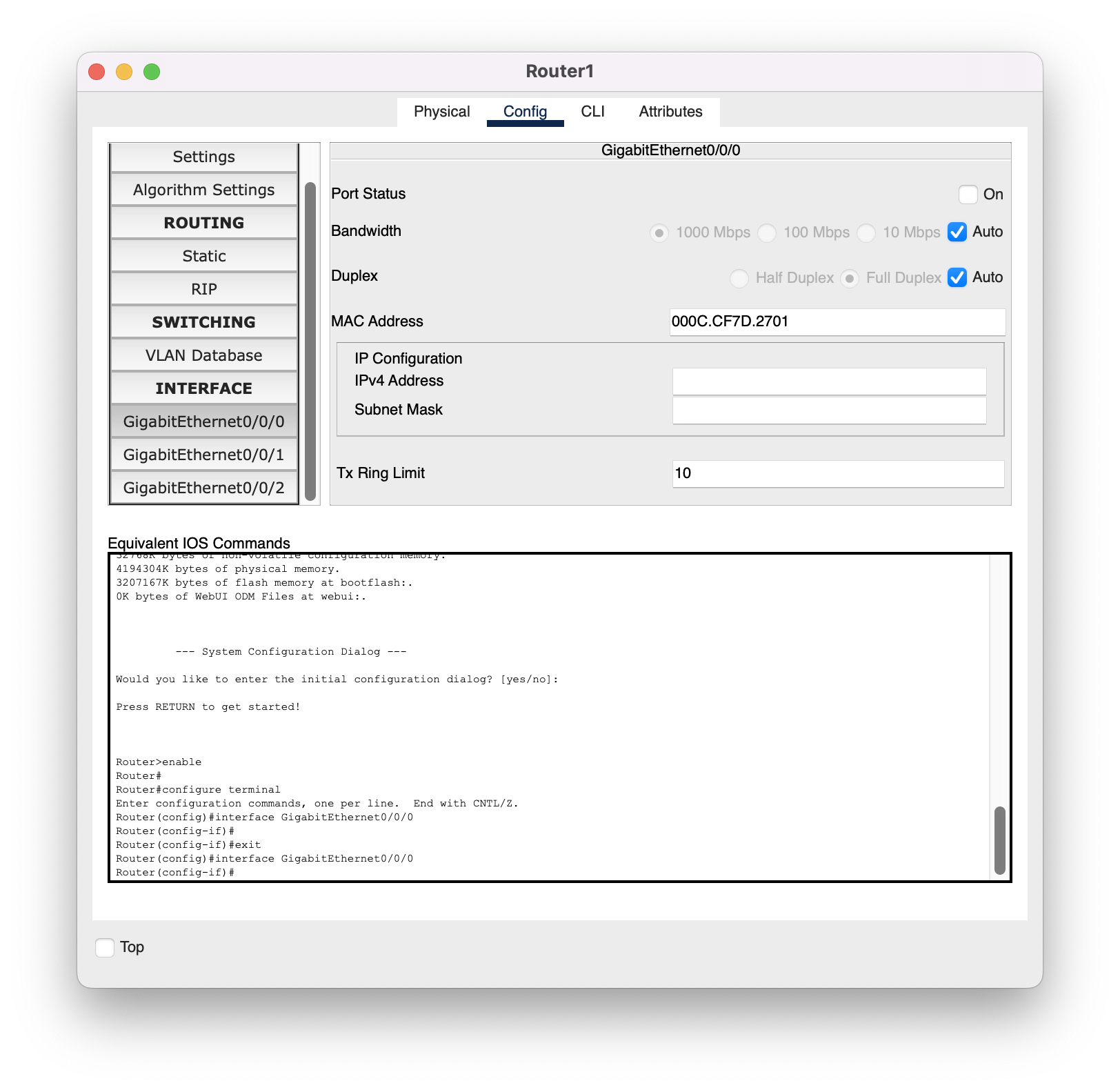Select GigabitEthernet0/0/0 in sidebar list
Image resolution: width=1120 pixels, height=1090 pixels.
tap(204, 422)
